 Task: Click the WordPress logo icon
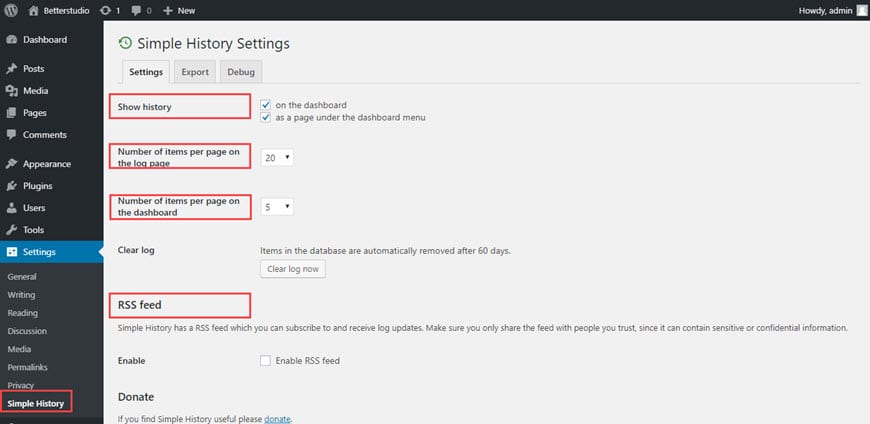pyautogui.click(x=11, y=10)
